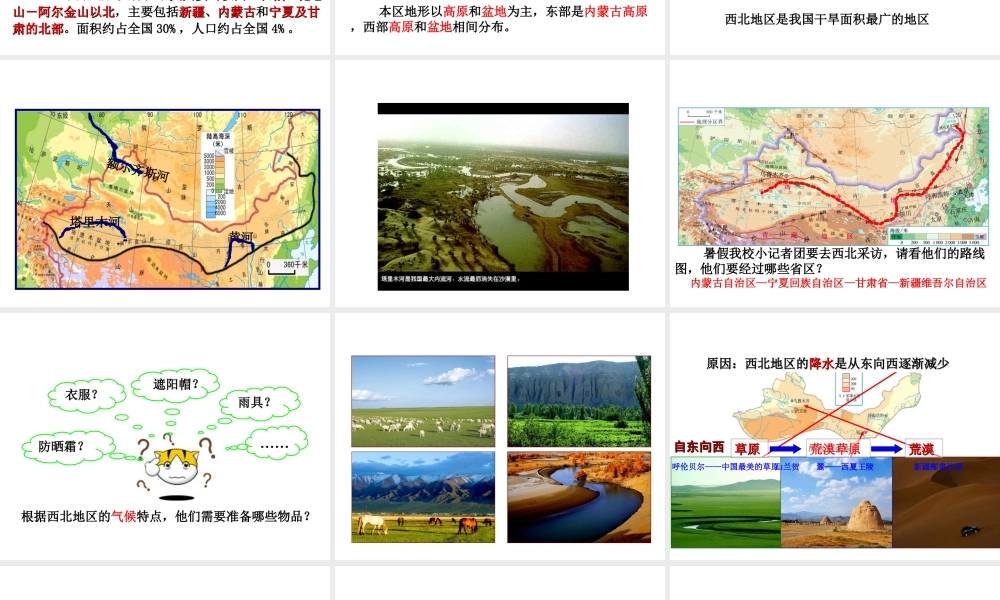Click the thought bubble reading 衣服?
This screenshot has height=600, width=1000.
point(86,395)
